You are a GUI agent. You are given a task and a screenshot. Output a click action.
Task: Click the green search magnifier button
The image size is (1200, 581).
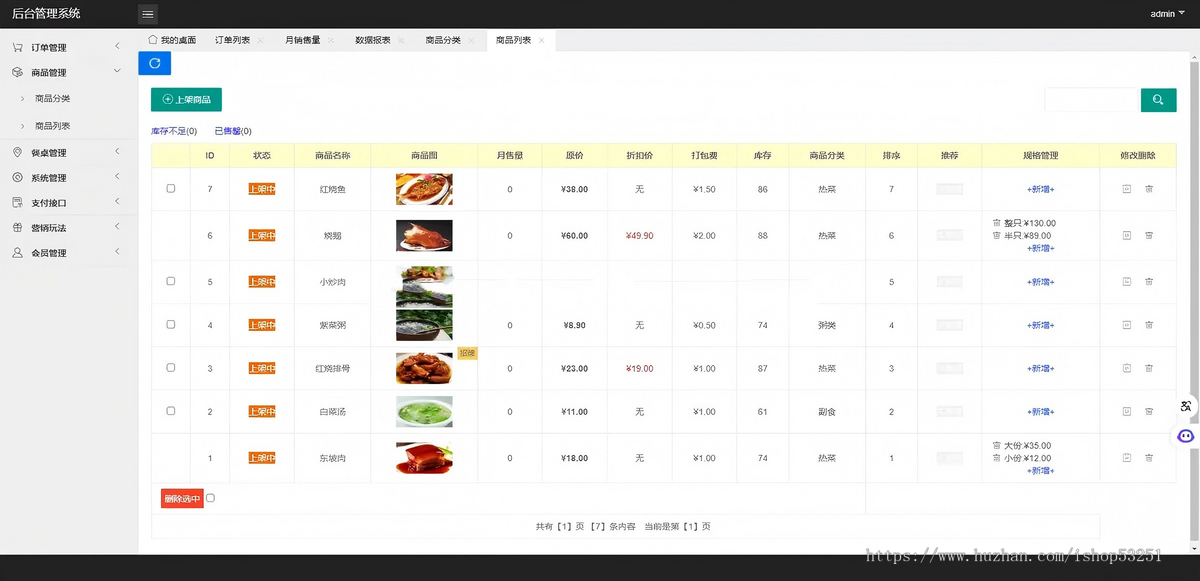click(x=1158, y=100)
